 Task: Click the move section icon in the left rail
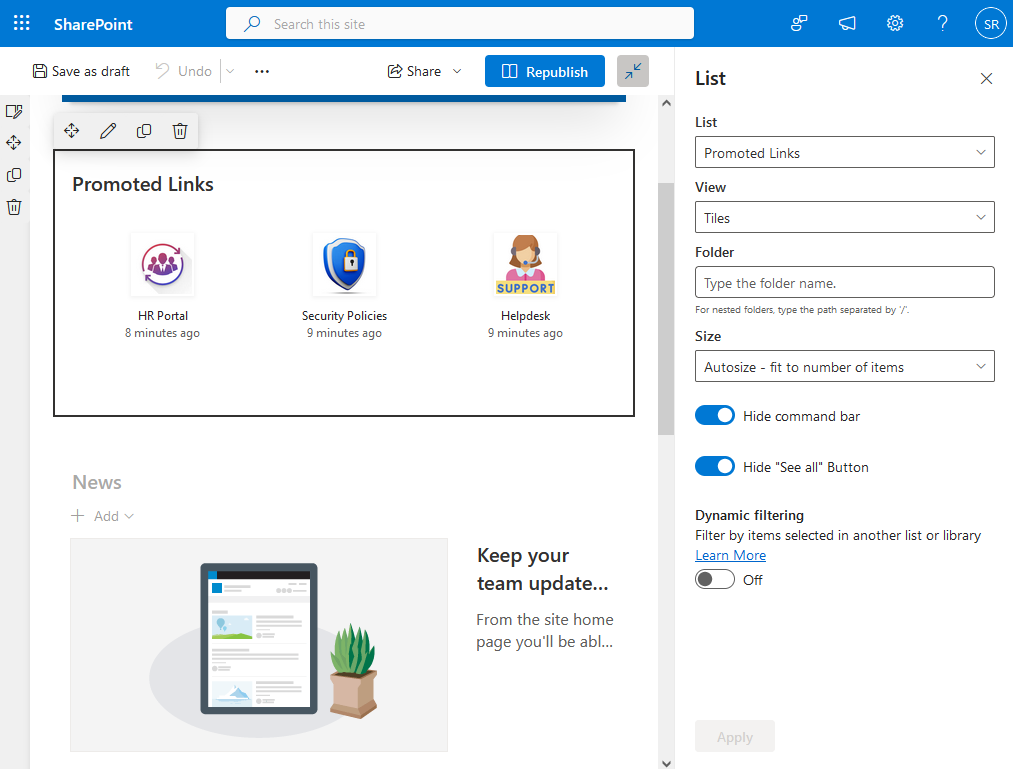click(x=14, y=143)
